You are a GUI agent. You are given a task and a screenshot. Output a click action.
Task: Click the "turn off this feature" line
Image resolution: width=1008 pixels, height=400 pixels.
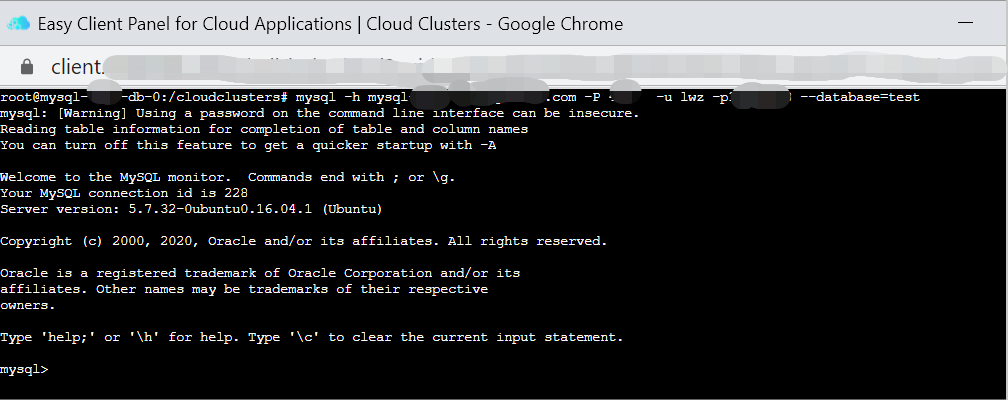[248, 145]
